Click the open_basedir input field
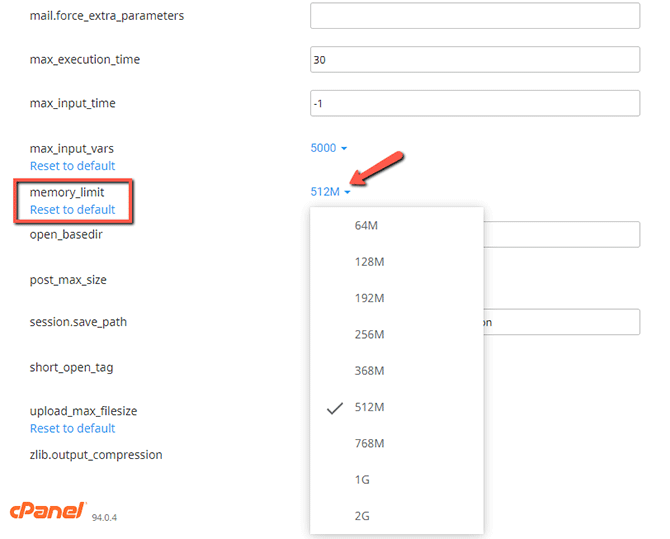The image size is (670, 539). (560, 235)
